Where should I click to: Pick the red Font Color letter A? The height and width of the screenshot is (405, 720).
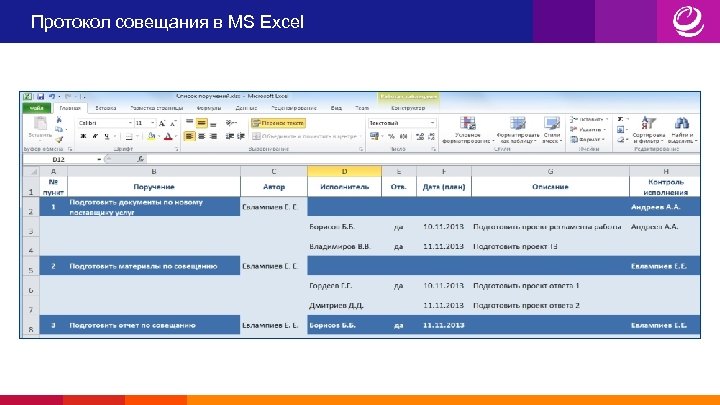click(x=168, y=136)
